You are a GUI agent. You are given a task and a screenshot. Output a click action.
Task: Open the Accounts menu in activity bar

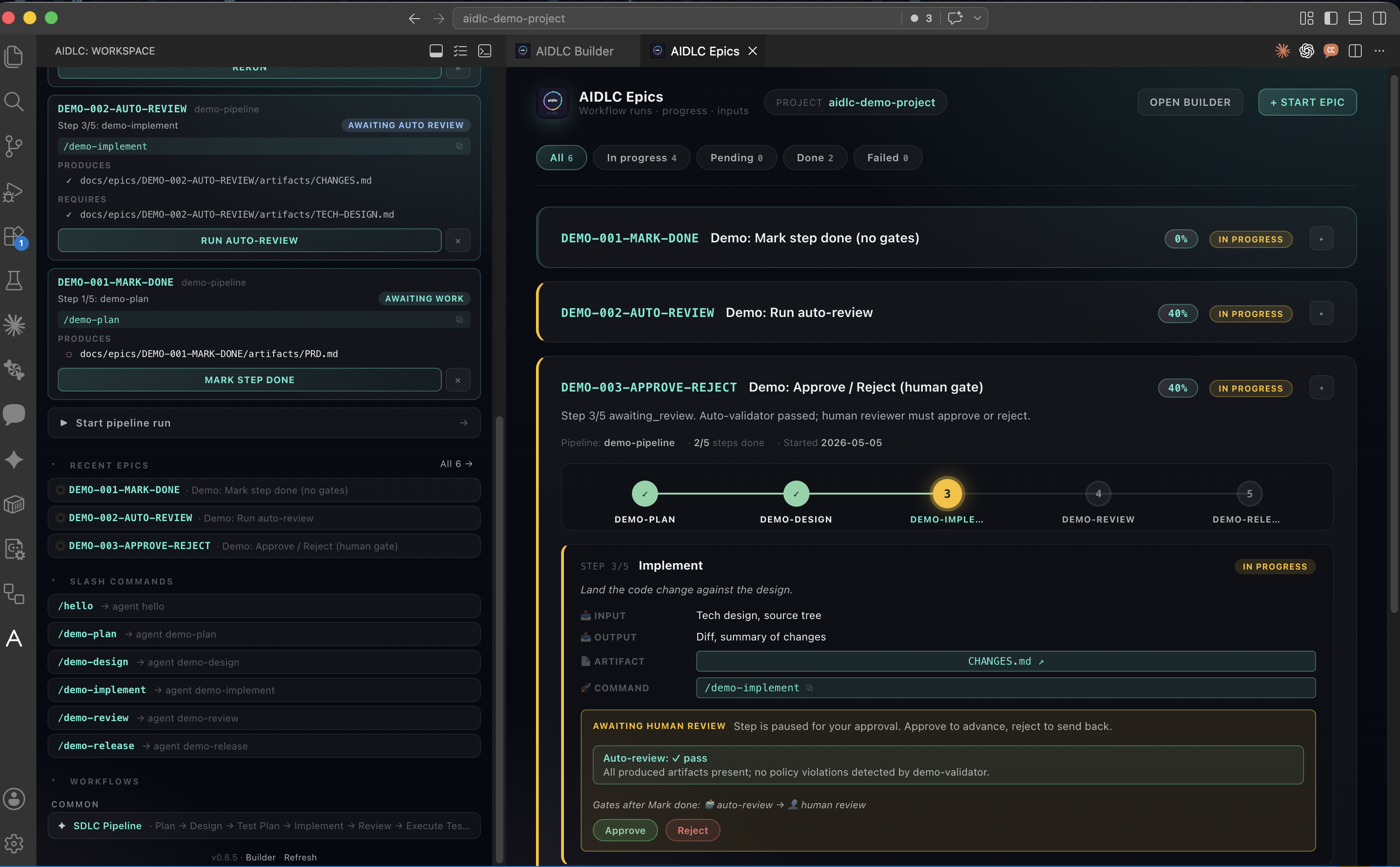click(x=14, y=799)
